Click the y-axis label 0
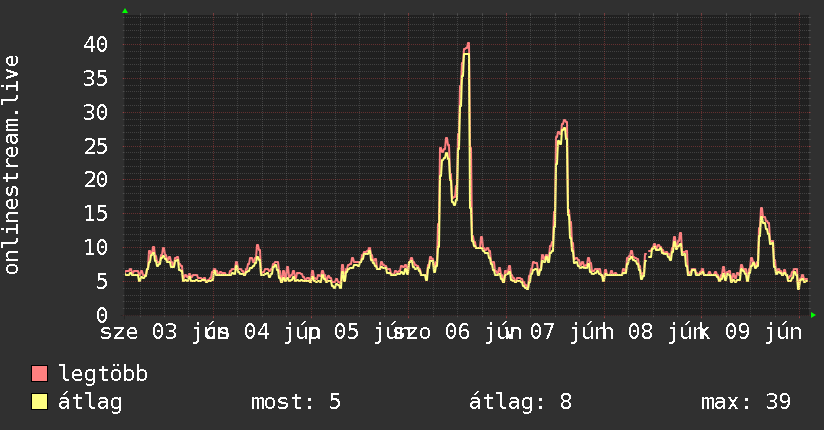 click(x=102, y=315)
